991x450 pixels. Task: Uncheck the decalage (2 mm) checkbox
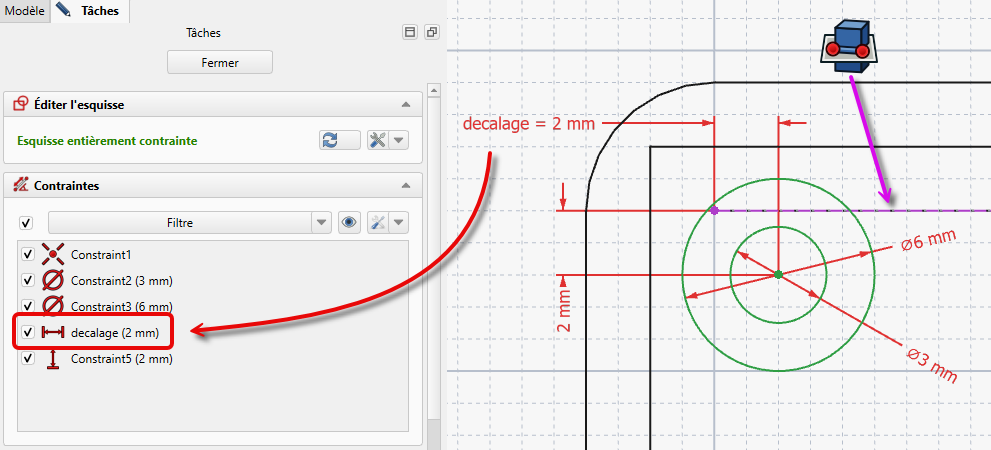tap(28, 332)
